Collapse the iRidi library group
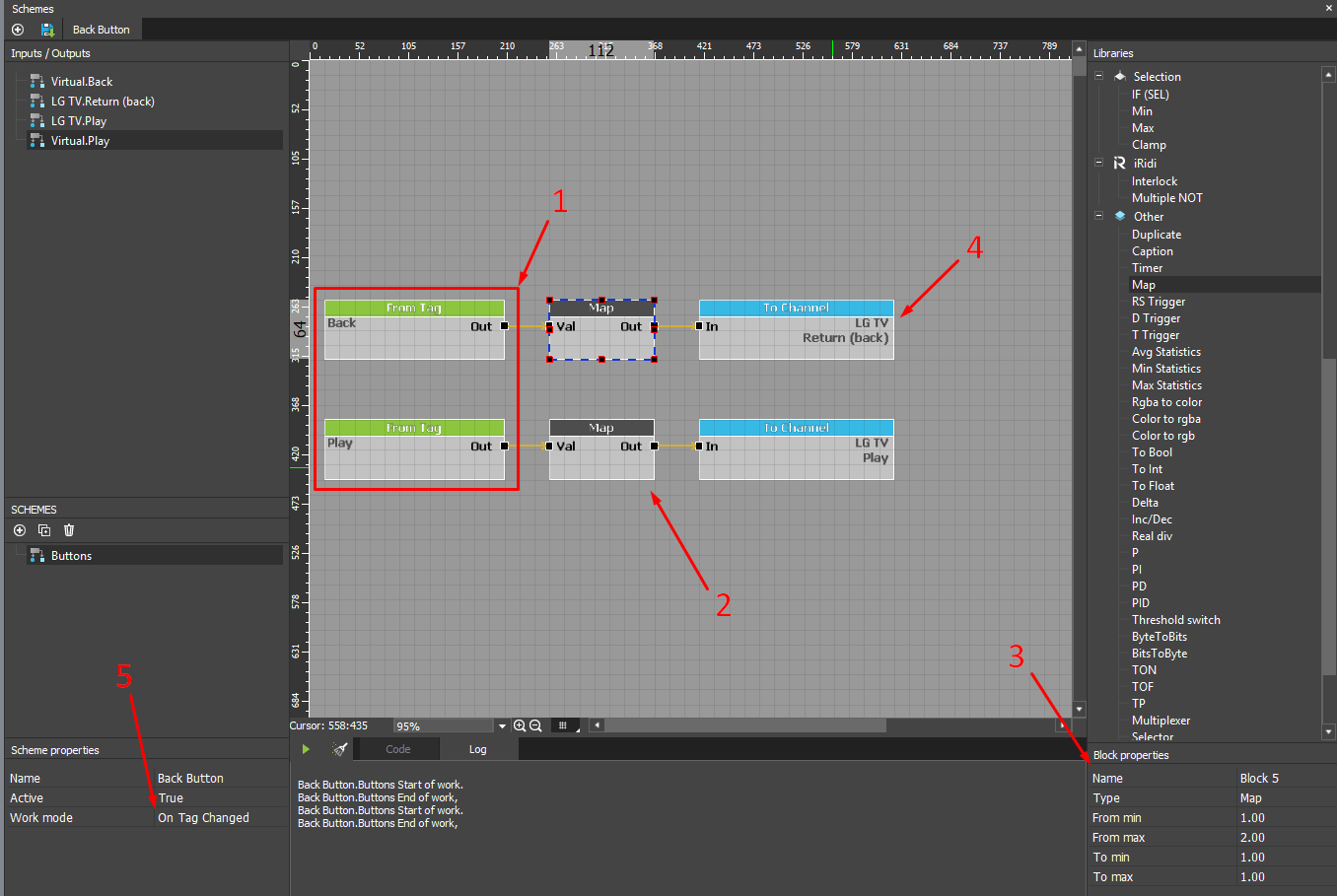 tap(1098, 163)
